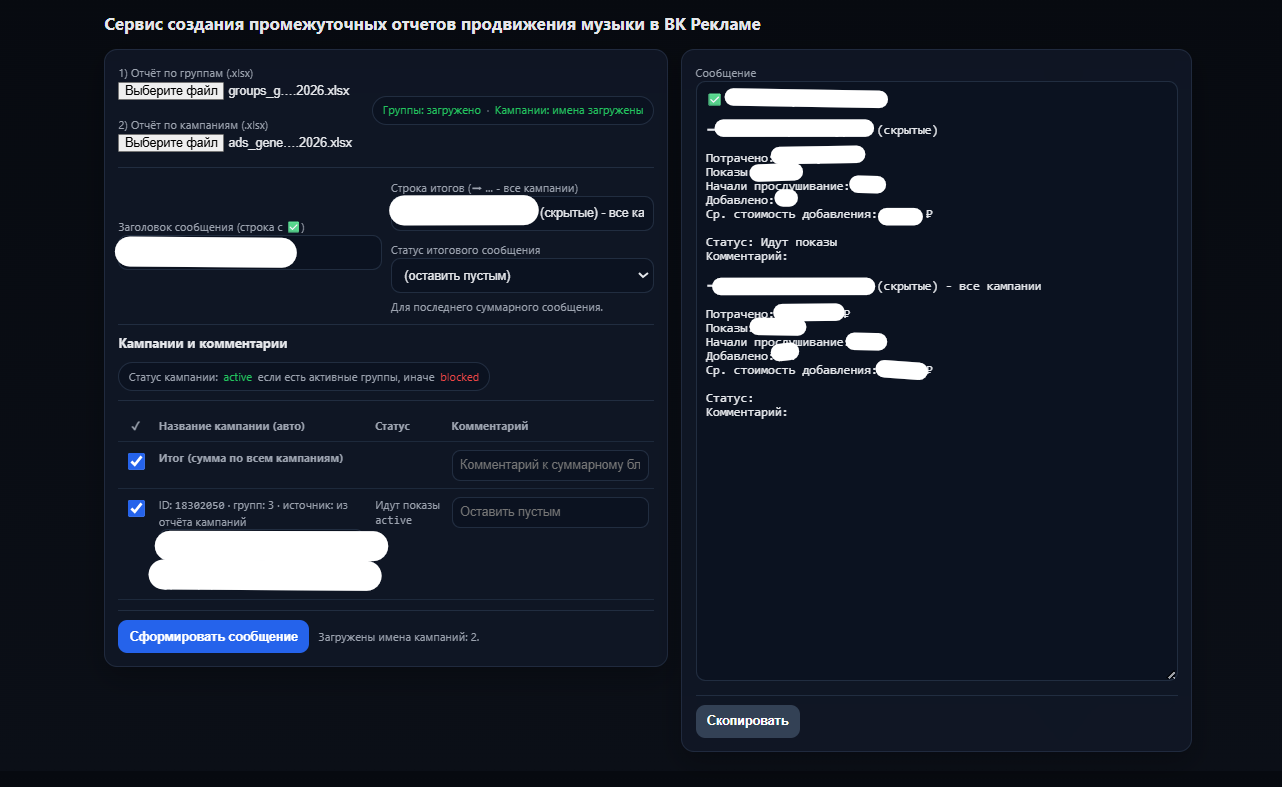Open the Статус итогового сообщения dropdown
The image size is (1282, 787).
click(521, 276)
